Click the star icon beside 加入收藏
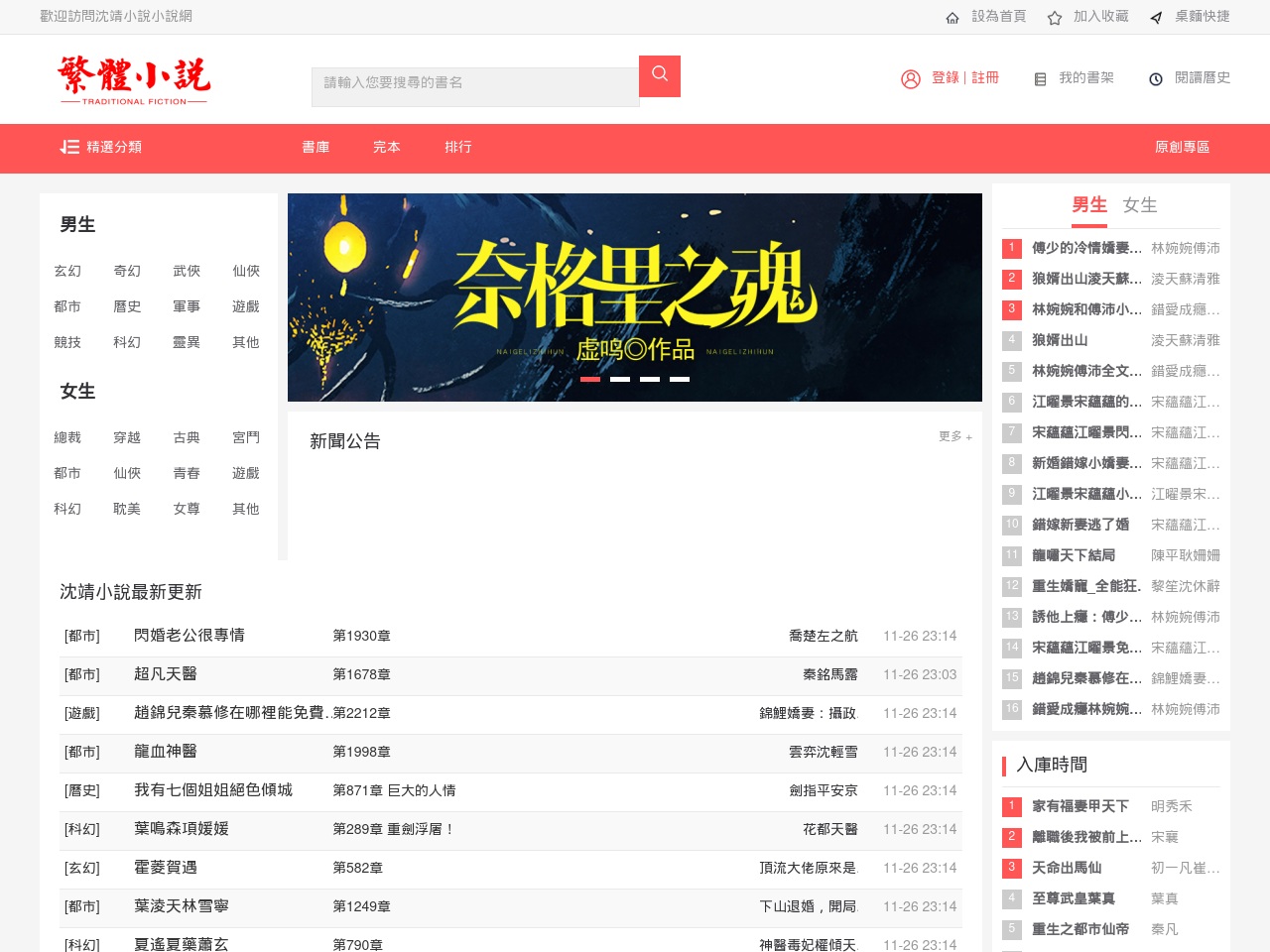Viewport: 1270px width, 952px height. (1055, 17)
